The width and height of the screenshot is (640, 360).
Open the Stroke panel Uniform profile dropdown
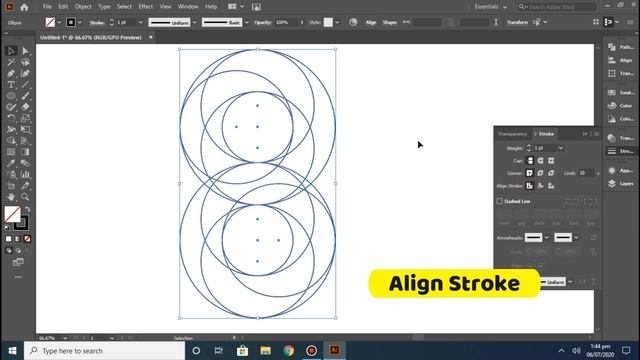570,282
